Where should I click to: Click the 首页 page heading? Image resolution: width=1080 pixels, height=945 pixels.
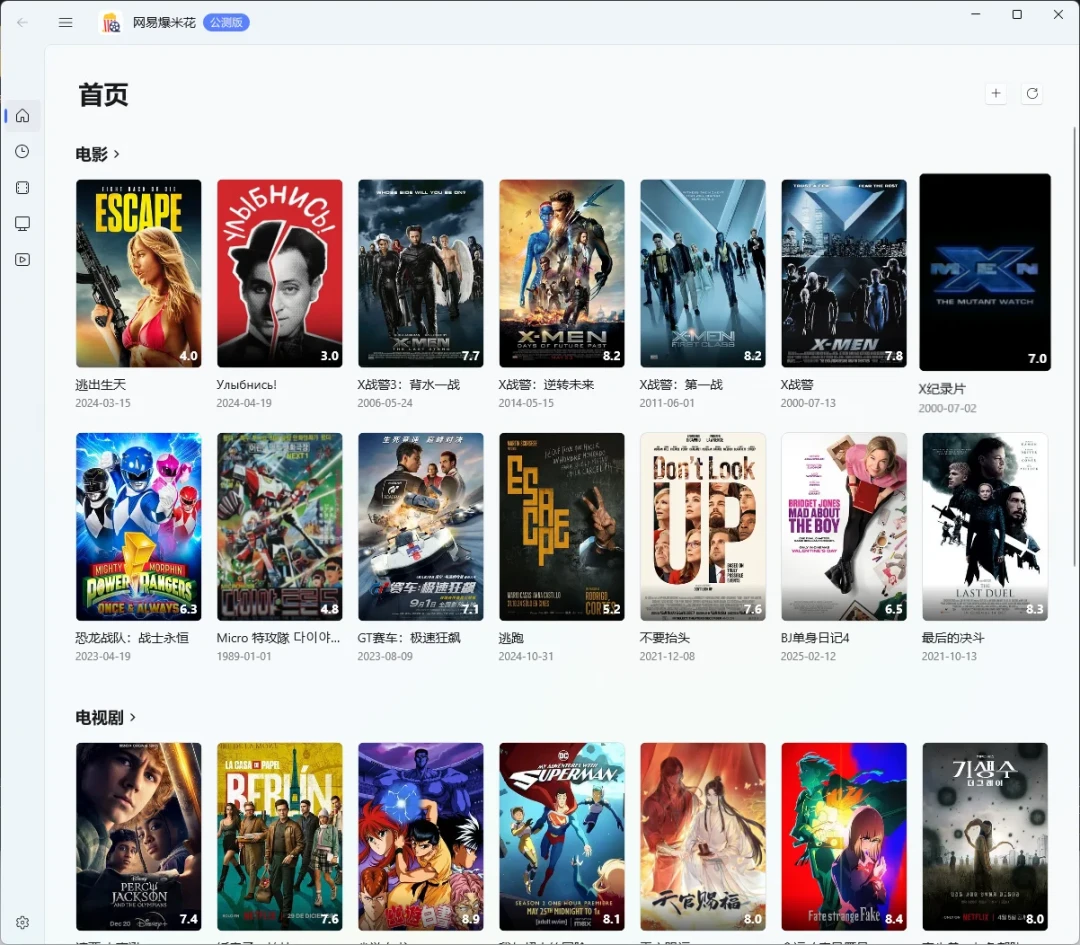(x=103, y=95)
